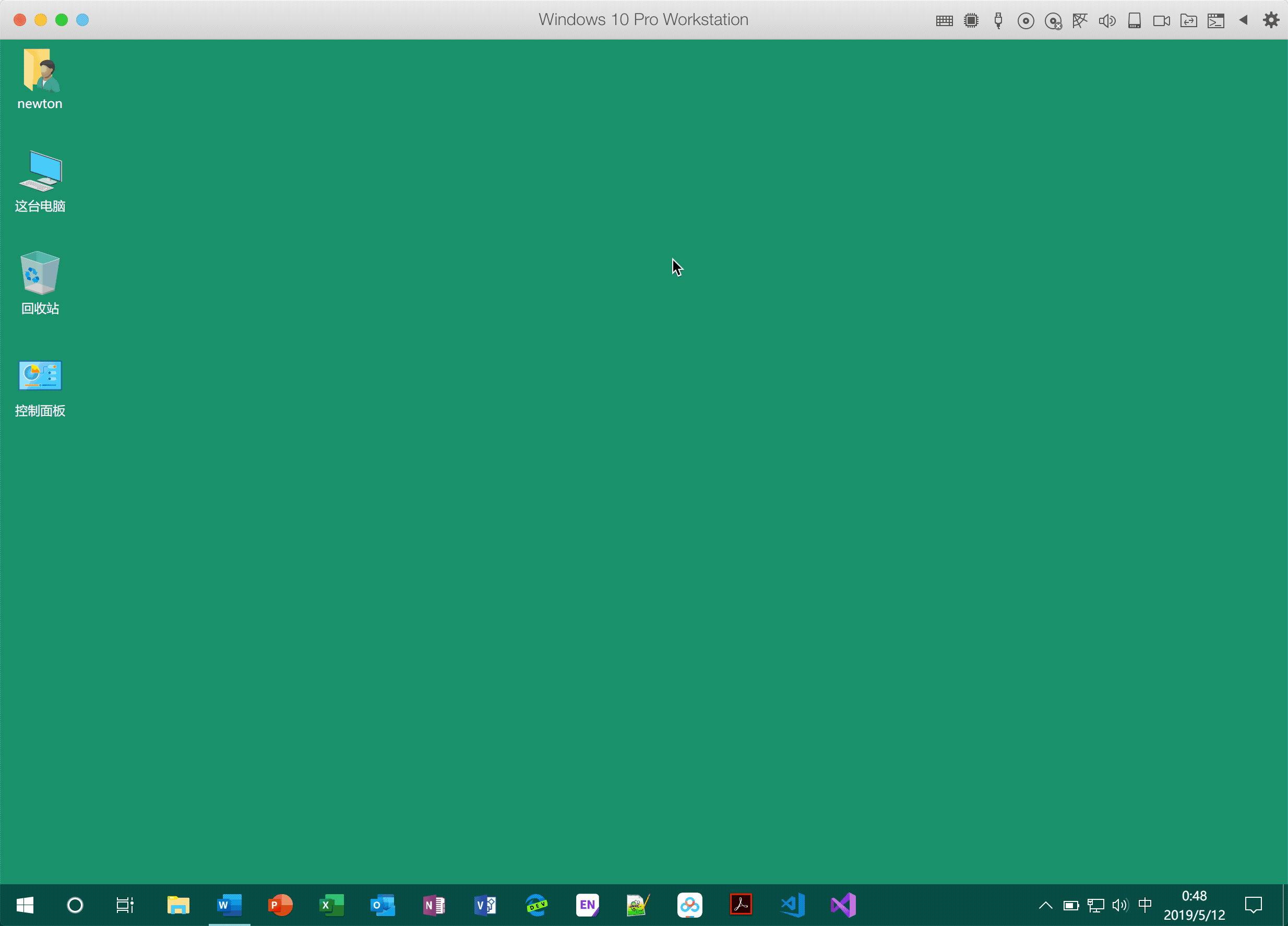Open Adobe Acrobat from taskbar
Screen dimensions: 1288x926
coord(741,905)
